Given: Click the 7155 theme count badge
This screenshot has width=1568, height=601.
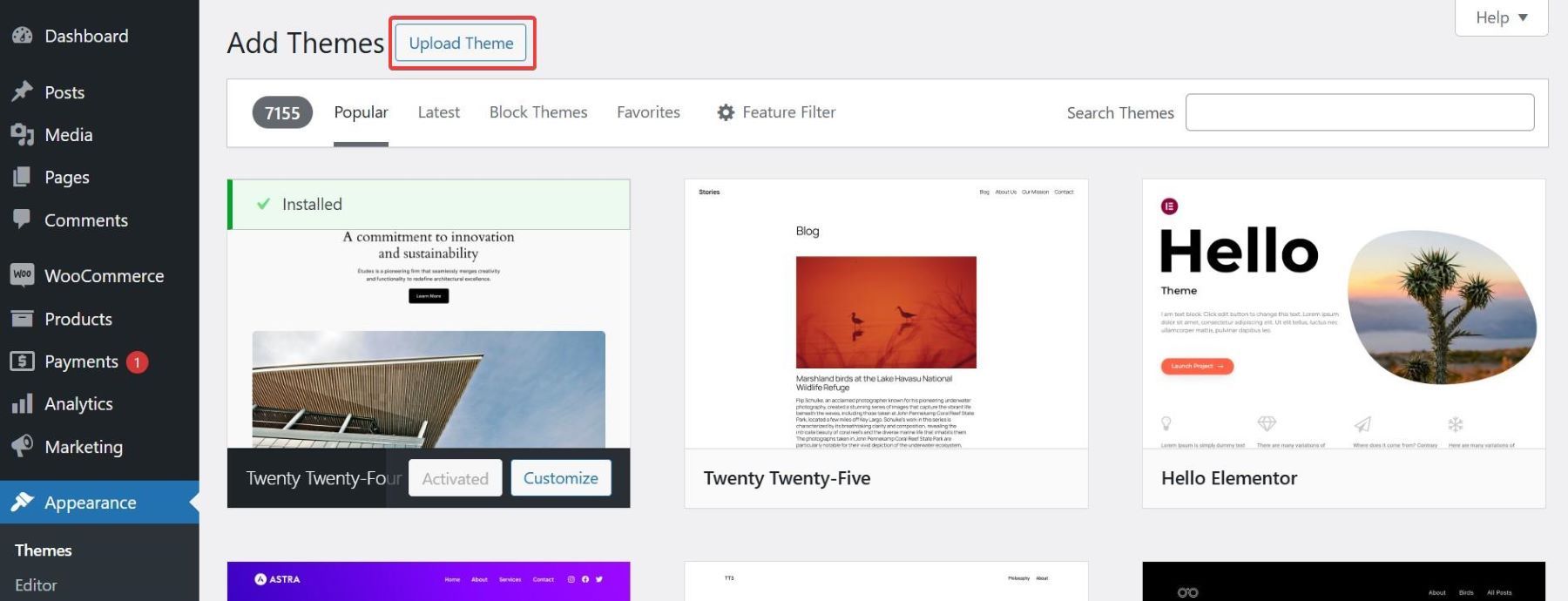Looking at the screenshot, I should pyautogui.click(x=282, y=113).
